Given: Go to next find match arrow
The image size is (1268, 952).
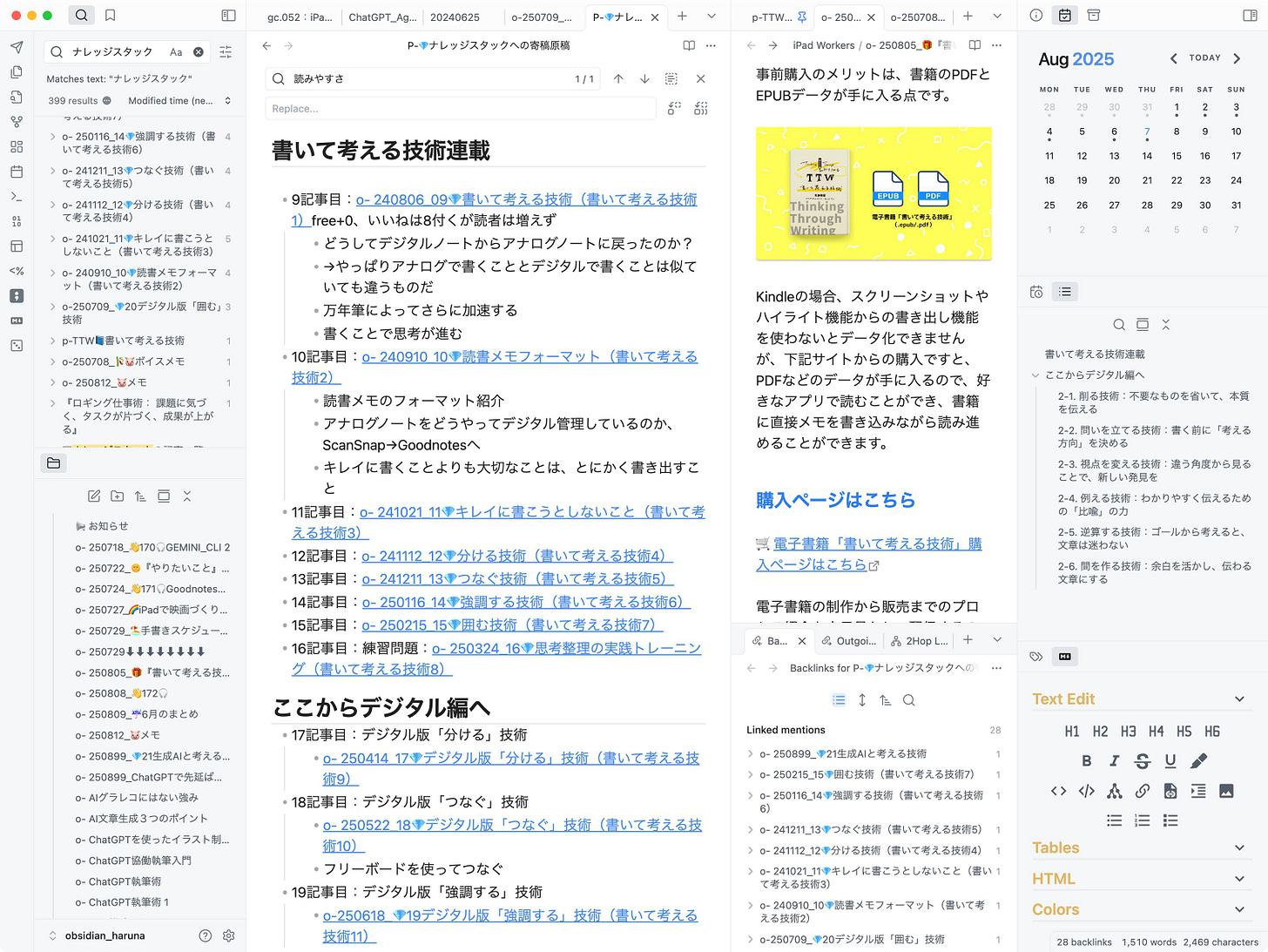Looking at the screenshot, I should [644, 78].
